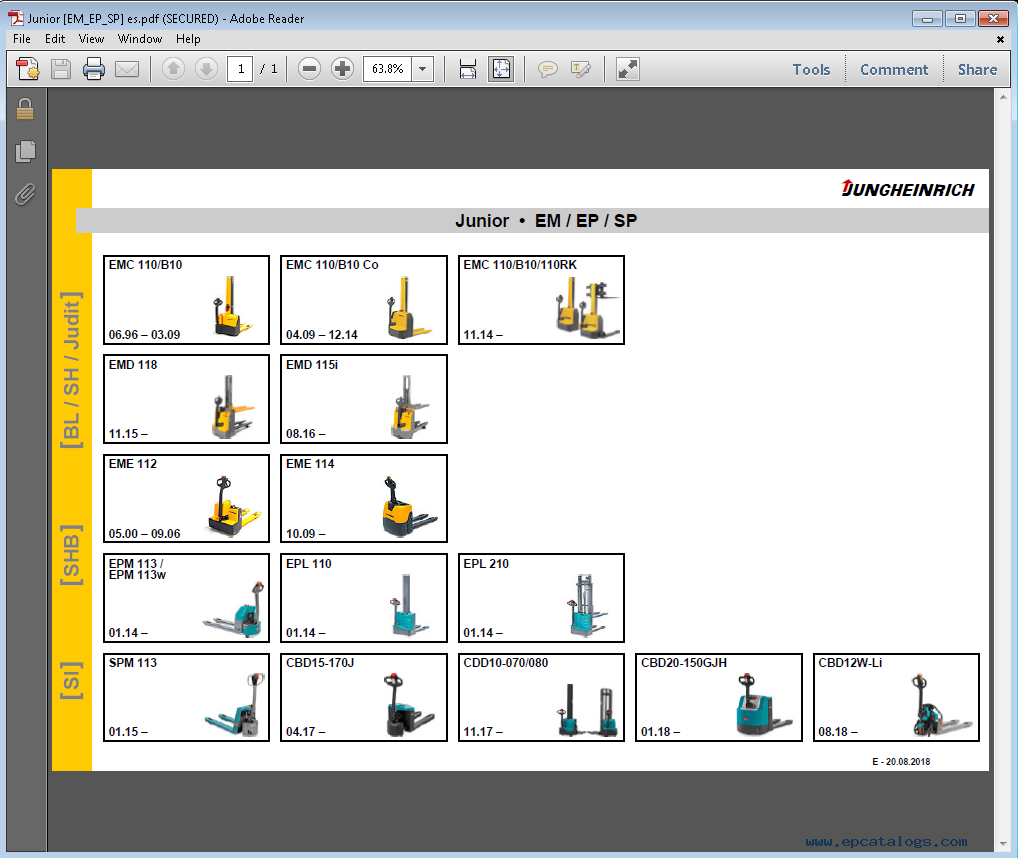The image size is (1018, 858).
Task: Open the EMC 110/B10 Co box
Action: (x=364, y=300)
